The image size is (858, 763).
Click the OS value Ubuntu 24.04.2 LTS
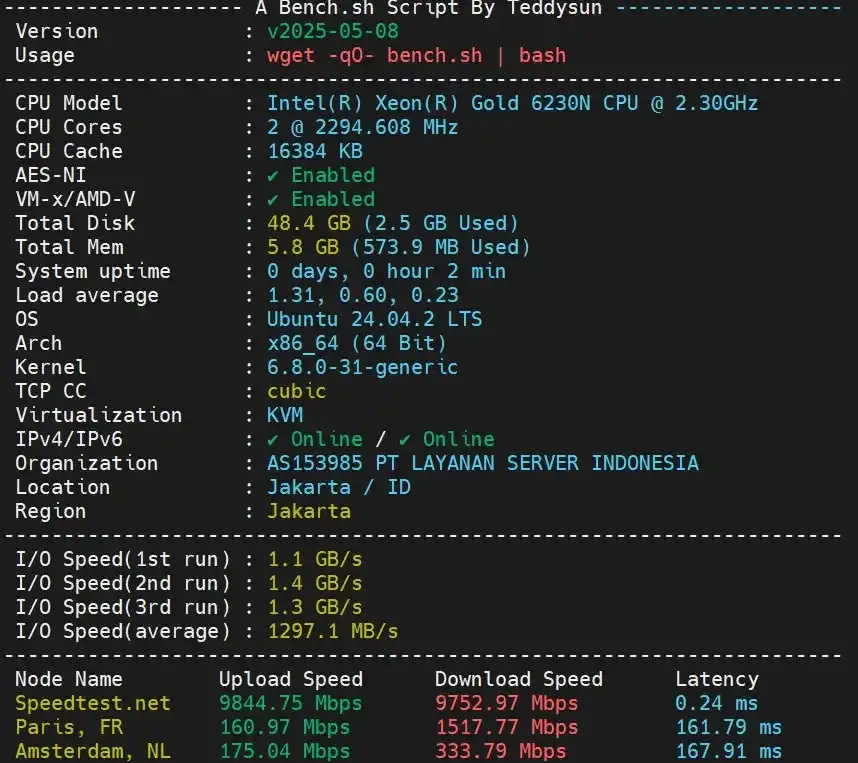(374, 319)
